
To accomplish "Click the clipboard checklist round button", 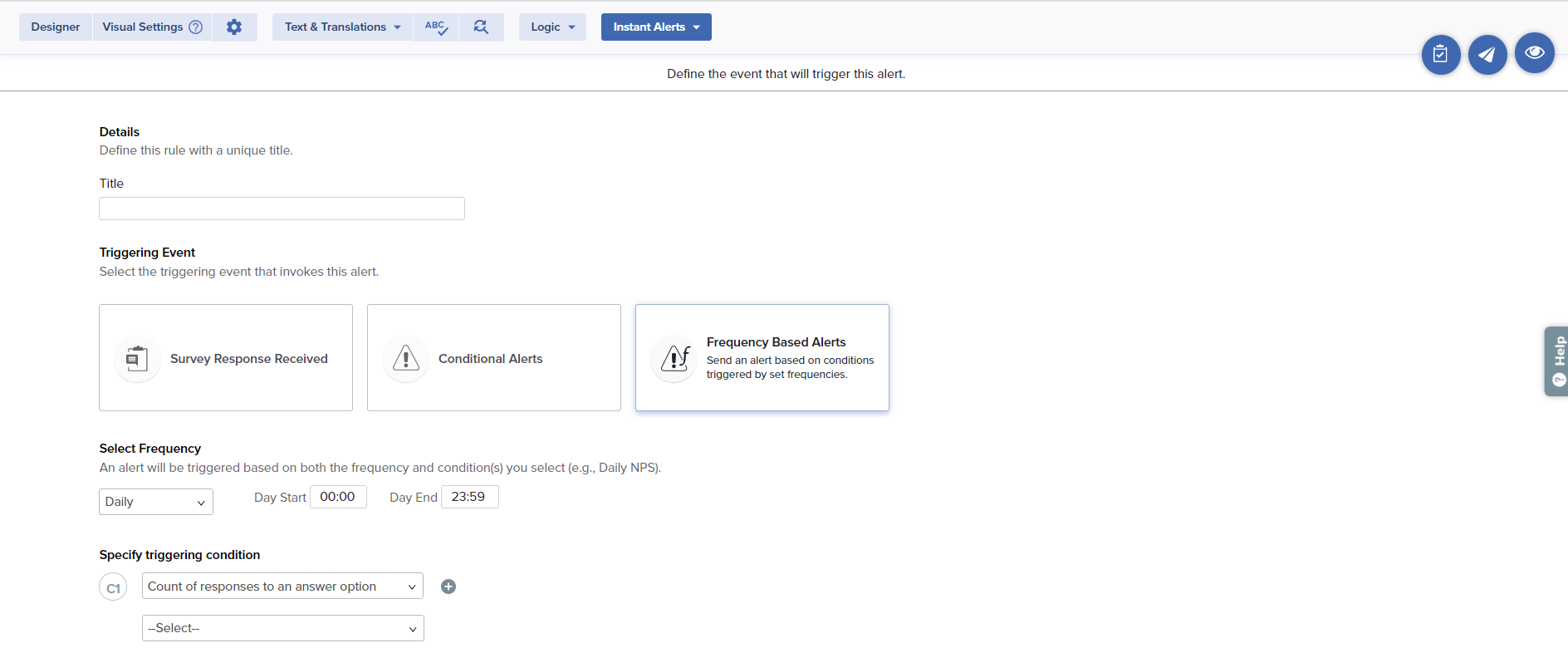I will click(x=1440, y=55).
